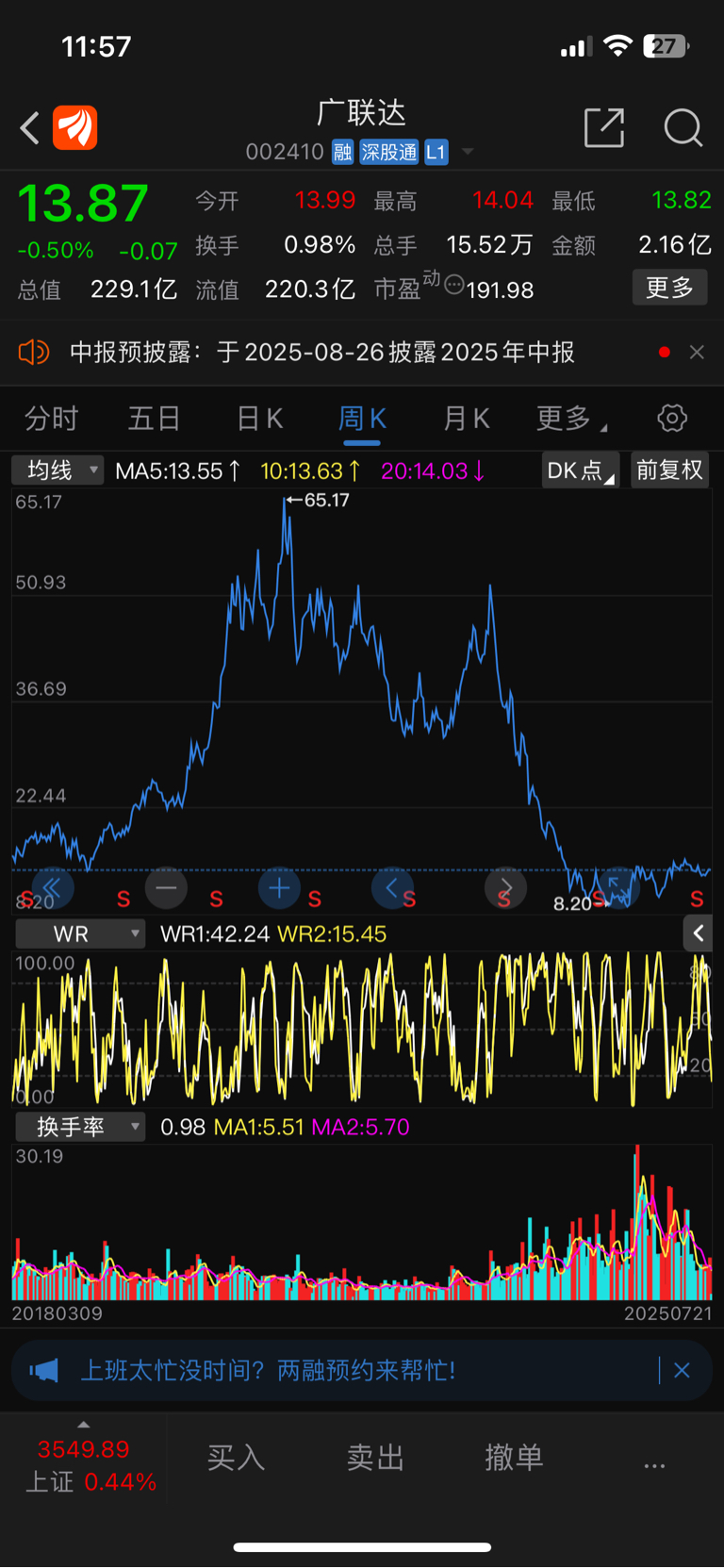The height and width of the screenshot is (1568, 724).
Task: Open the bottom bar ellipsis menu
Action: [654, 1464]
